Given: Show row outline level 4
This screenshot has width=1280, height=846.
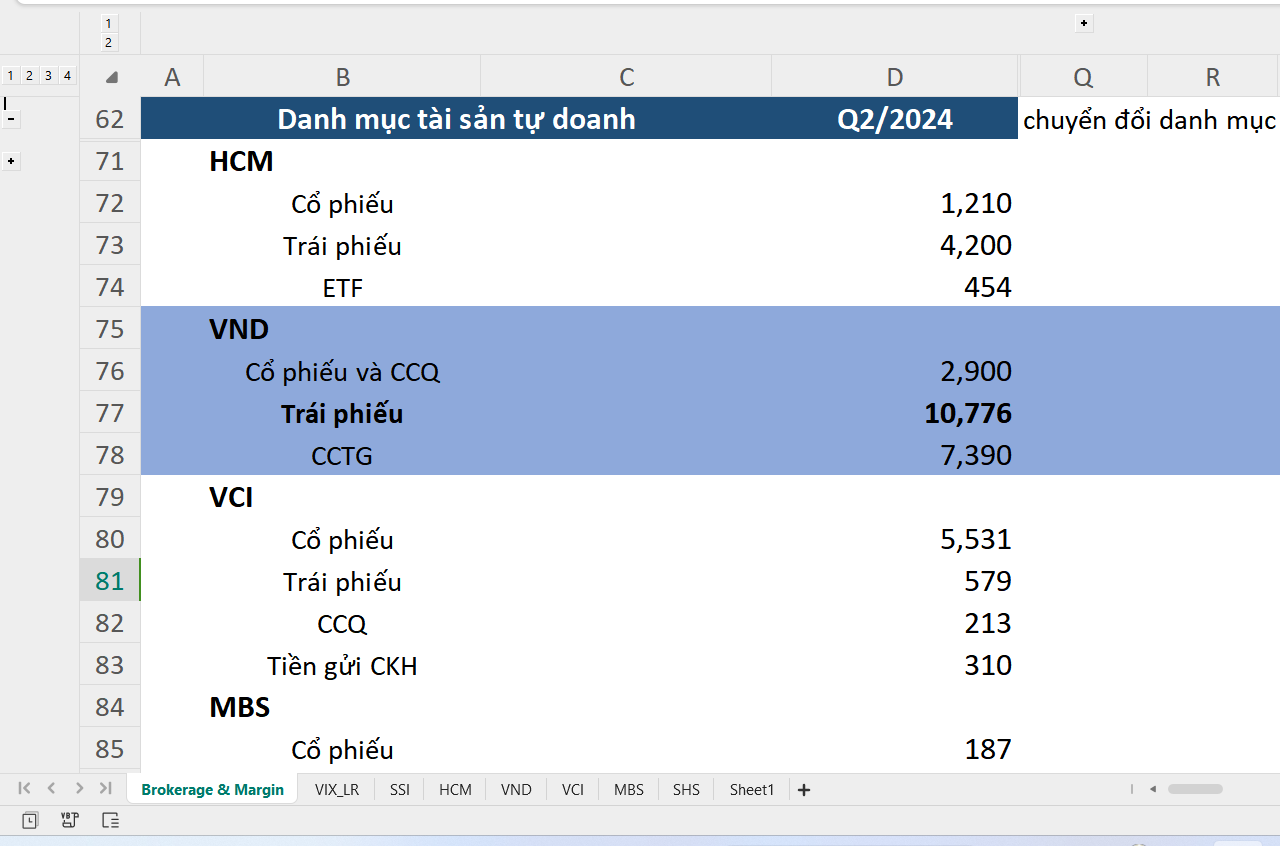Looking at the screenshot, I should pos(67,75).
